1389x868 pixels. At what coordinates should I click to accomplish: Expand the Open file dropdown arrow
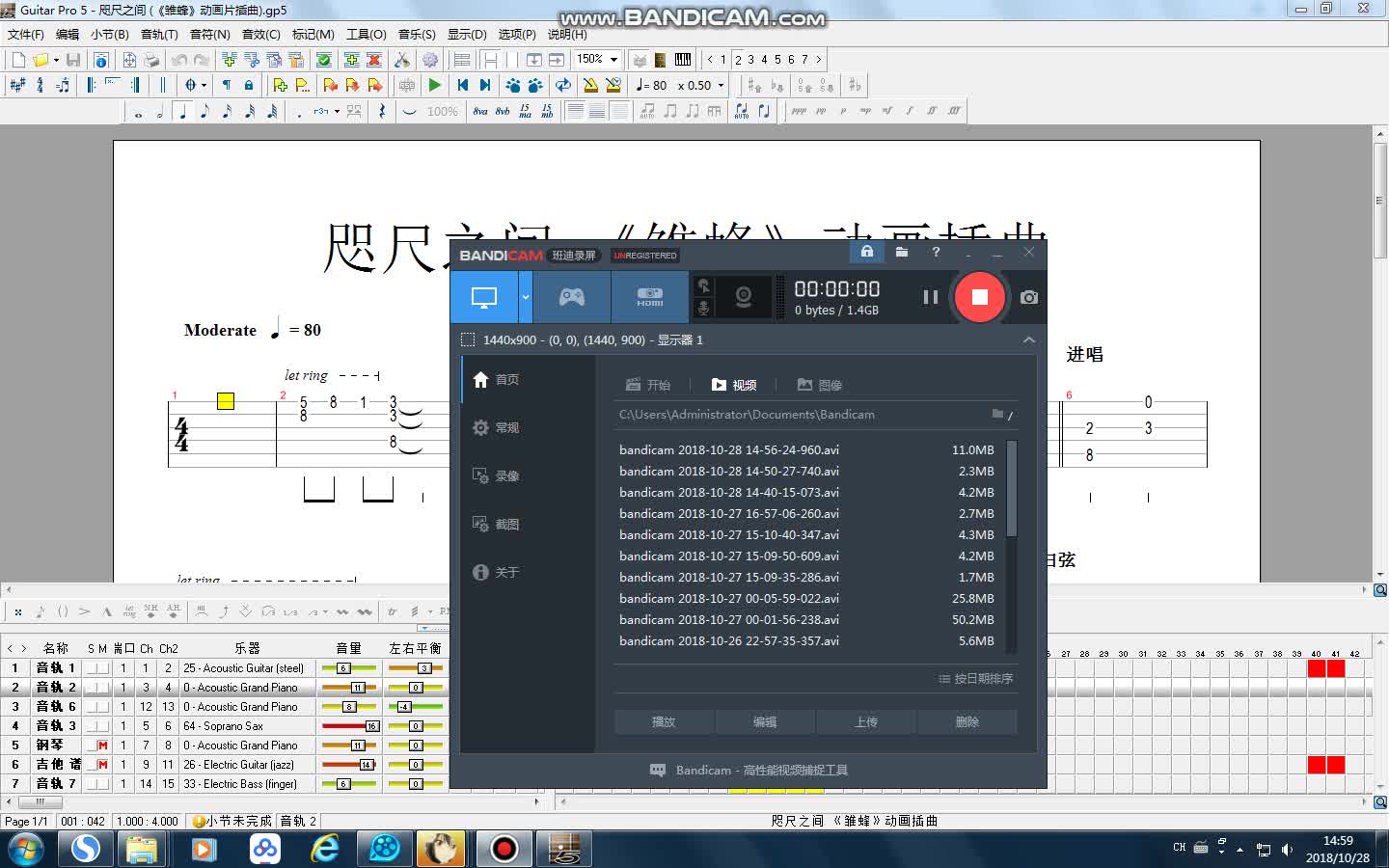point(56,60)
